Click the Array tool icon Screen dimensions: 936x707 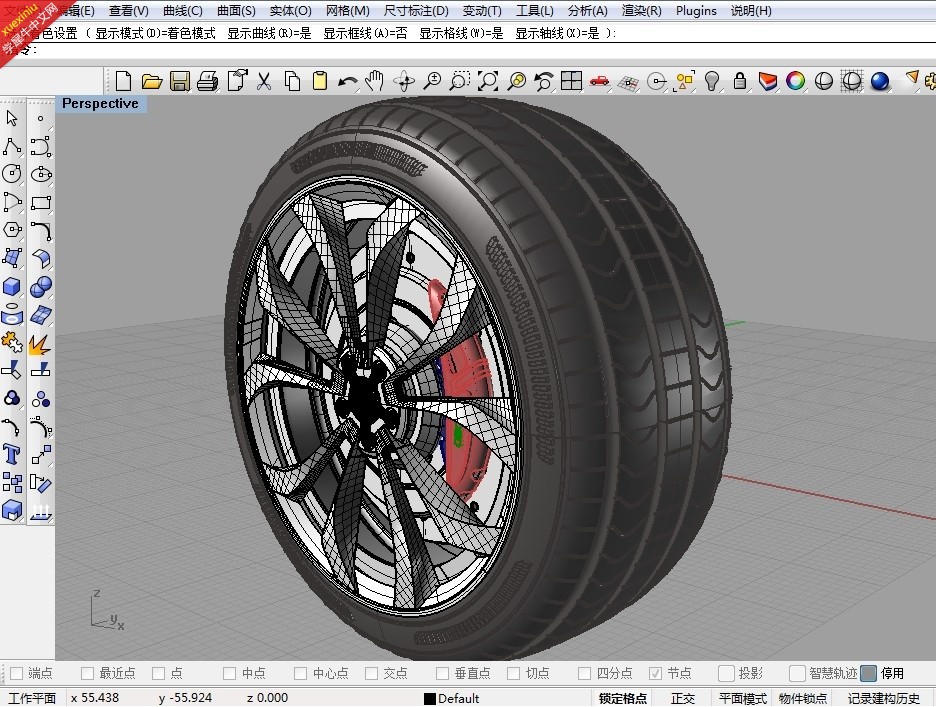pos(12,482)
